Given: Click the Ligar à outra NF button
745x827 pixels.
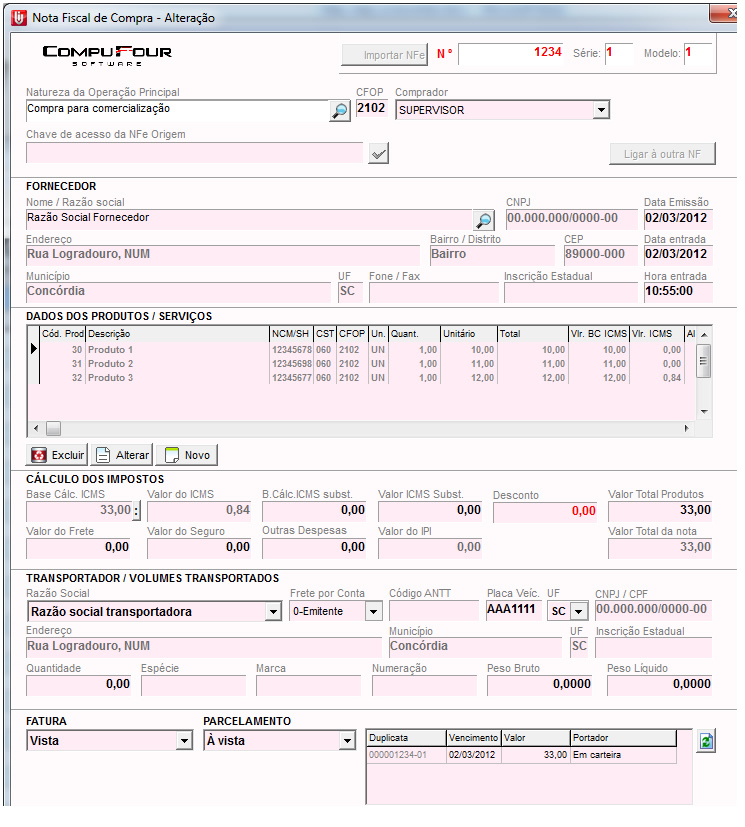Looking at the screenshot, I should tap(662, 153).
